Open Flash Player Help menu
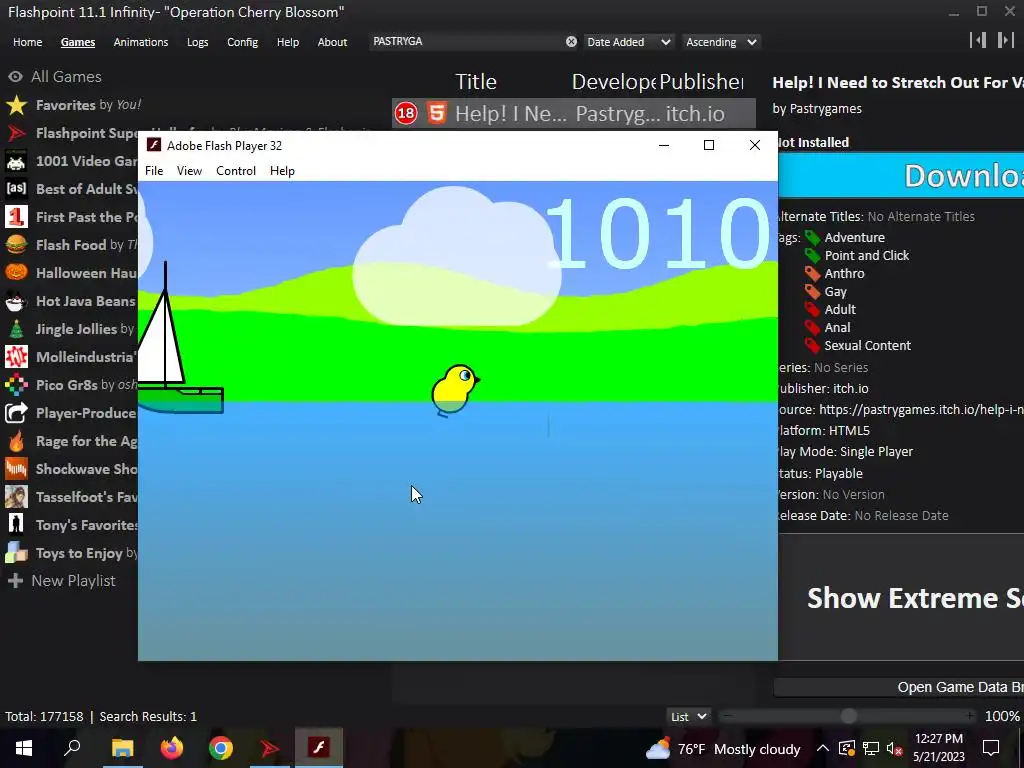The height and width of the screenshot is (768, 1024). point(282,171)
